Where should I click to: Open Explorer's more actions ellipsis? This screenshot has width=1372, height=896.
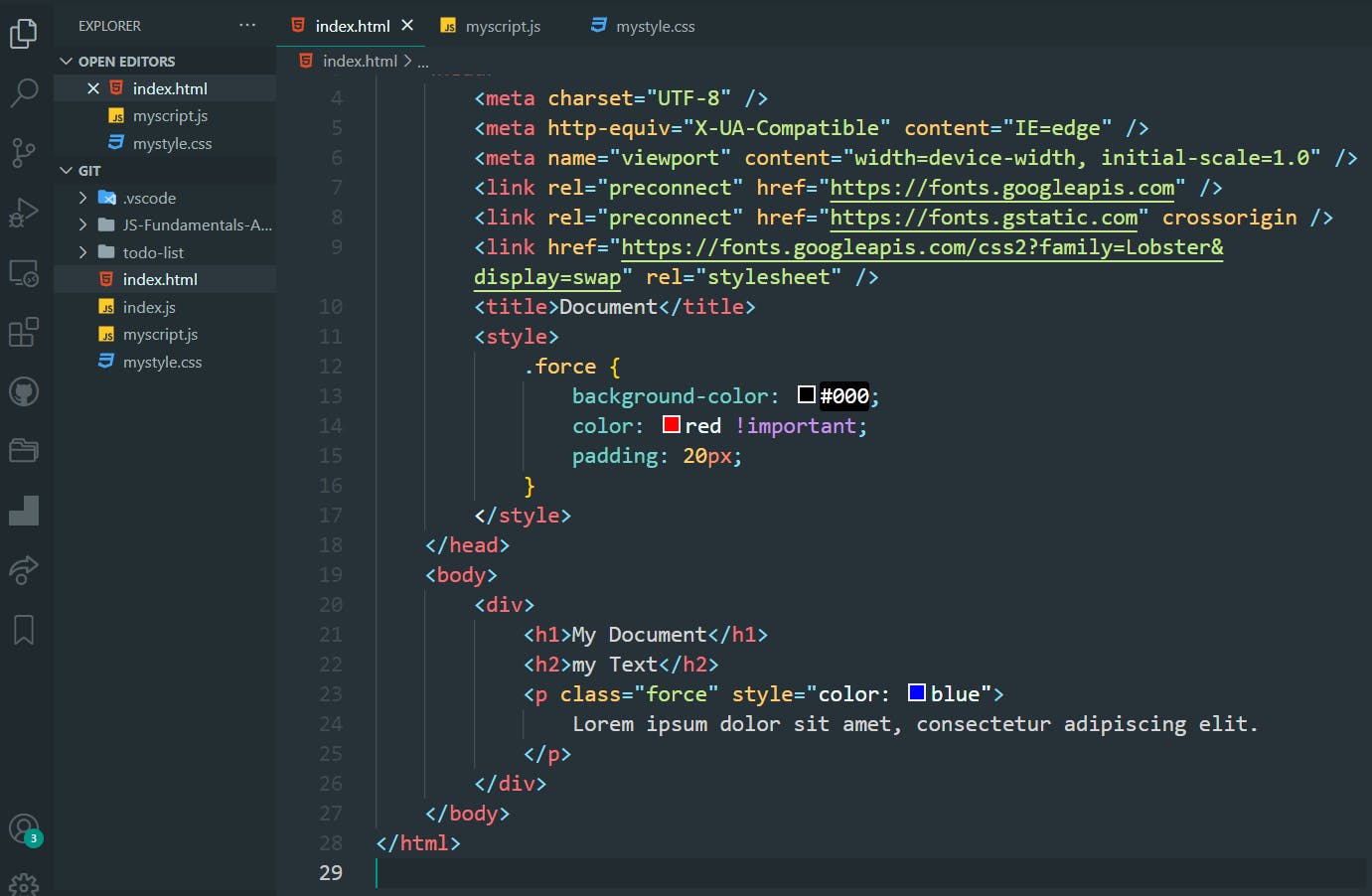coord(247,25)
